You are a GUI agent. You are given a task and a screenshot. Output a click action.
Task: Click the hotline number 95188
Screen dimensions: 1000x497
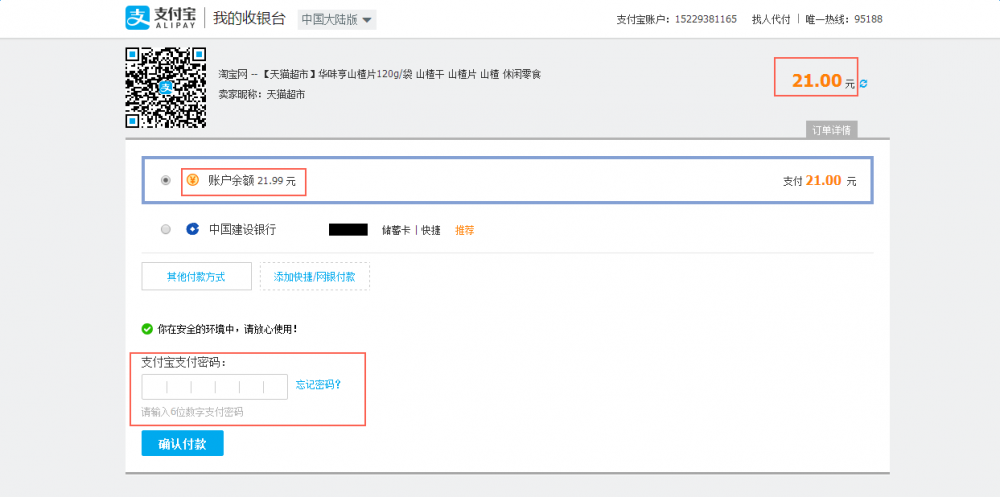pyautogui.click(x=868, y=19)
